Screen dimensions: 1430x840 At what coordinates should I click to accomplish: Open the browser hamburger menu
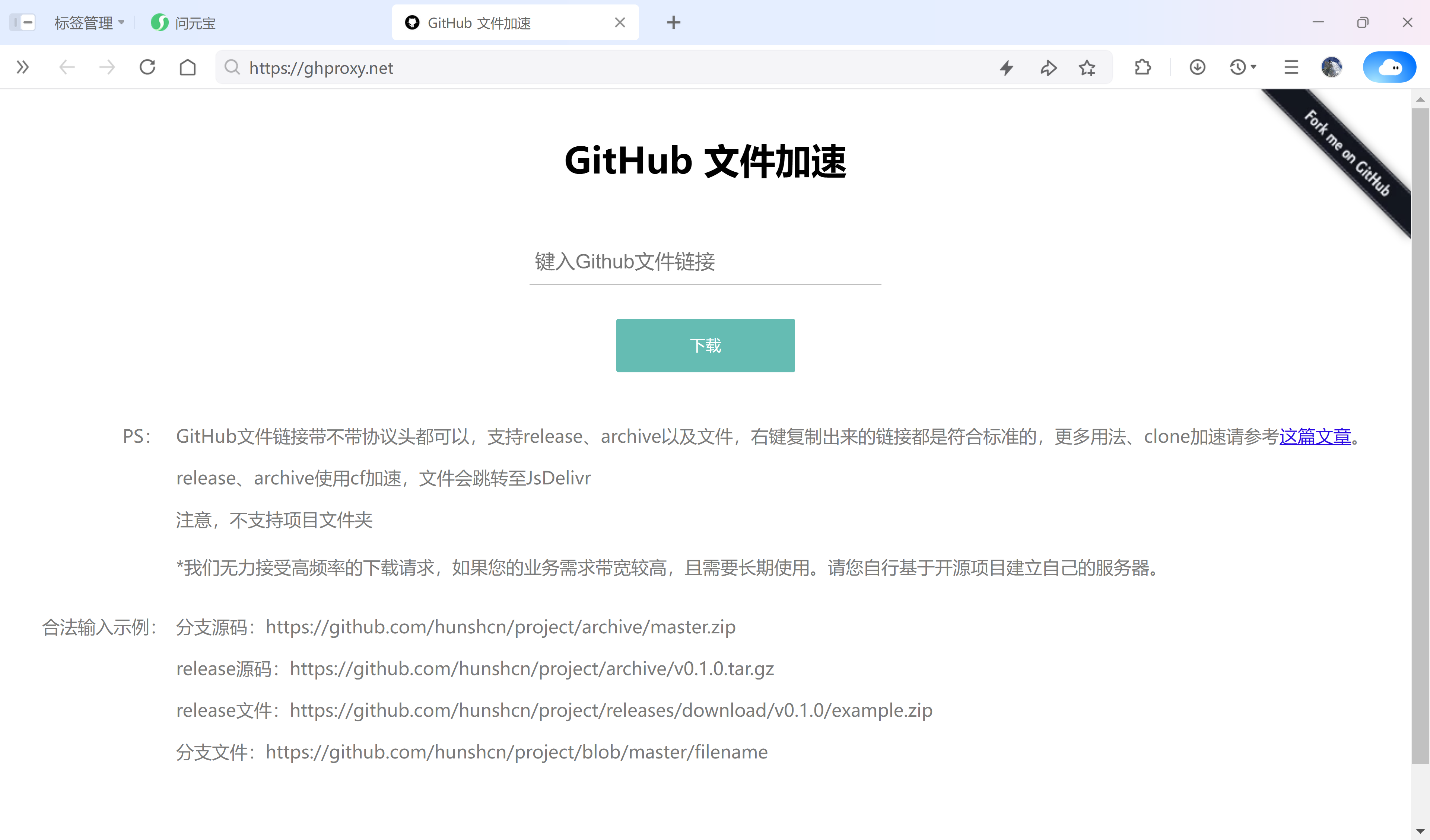(x=1291, y=67)
